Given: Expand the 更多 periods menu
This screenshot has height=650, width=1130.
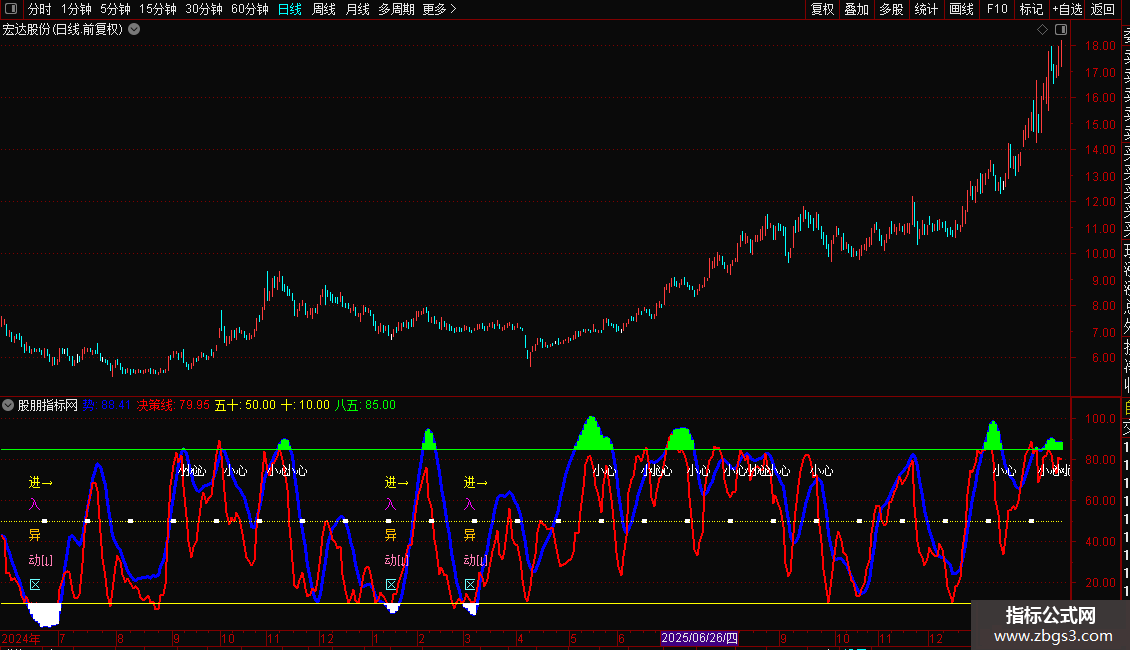Looking at the screenshot, I should [x=439, y=9].
